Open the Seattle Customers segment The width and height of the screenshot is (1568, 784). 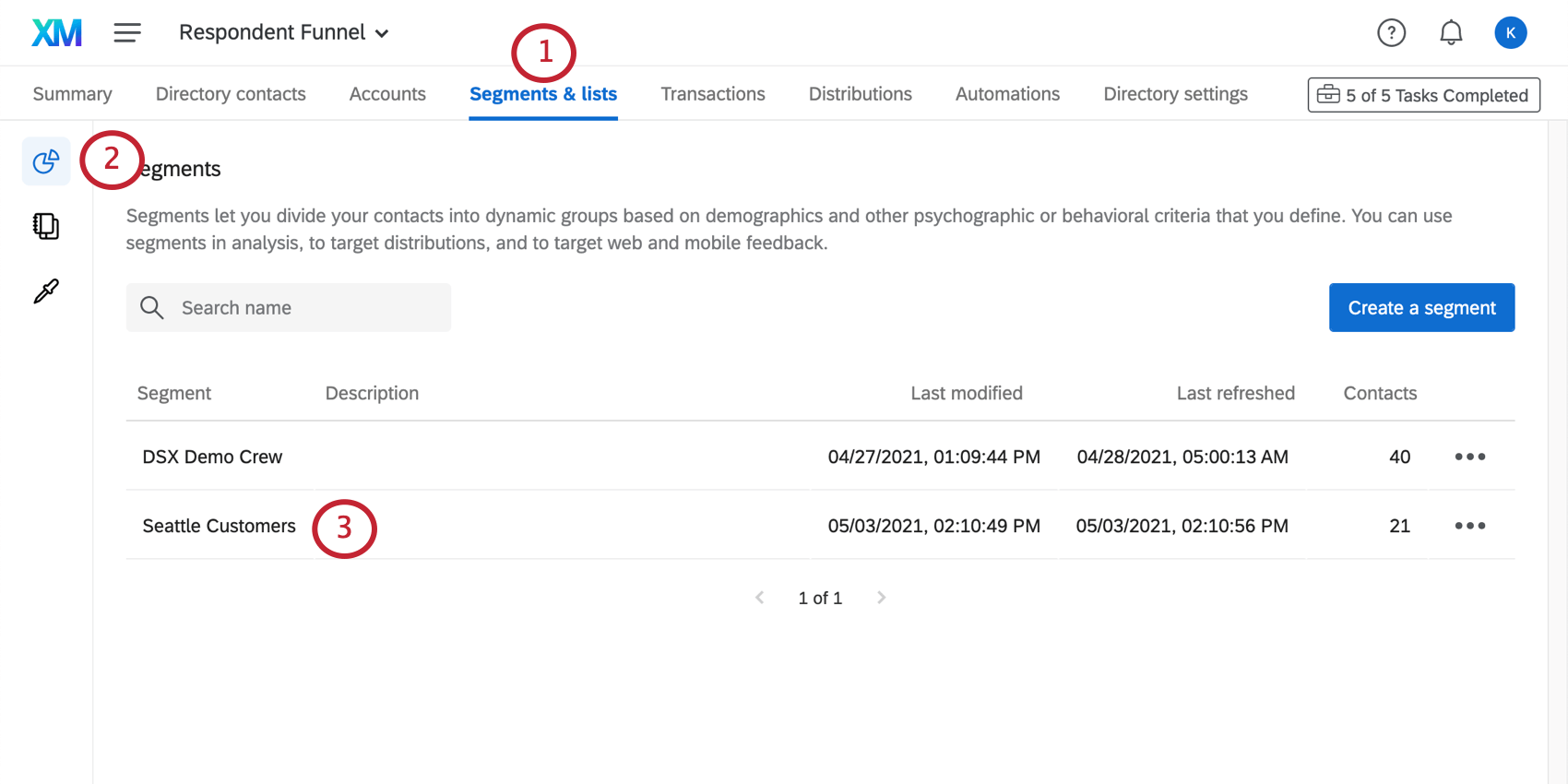(x=219, y=526)
